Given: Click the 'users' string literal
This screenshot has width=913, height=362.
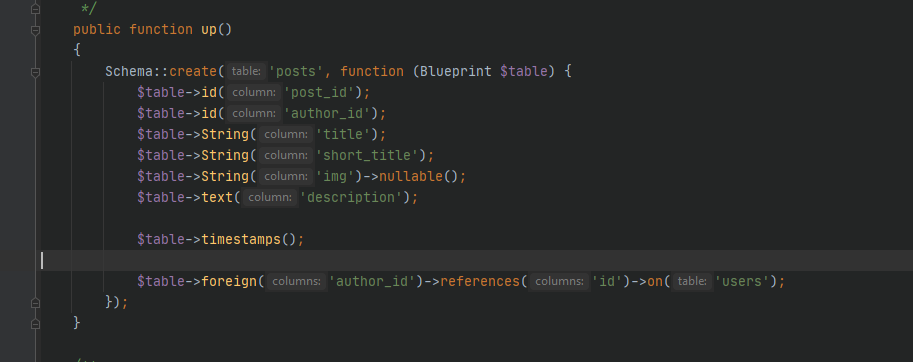Looking at the screenshot, I should (742, 282).
